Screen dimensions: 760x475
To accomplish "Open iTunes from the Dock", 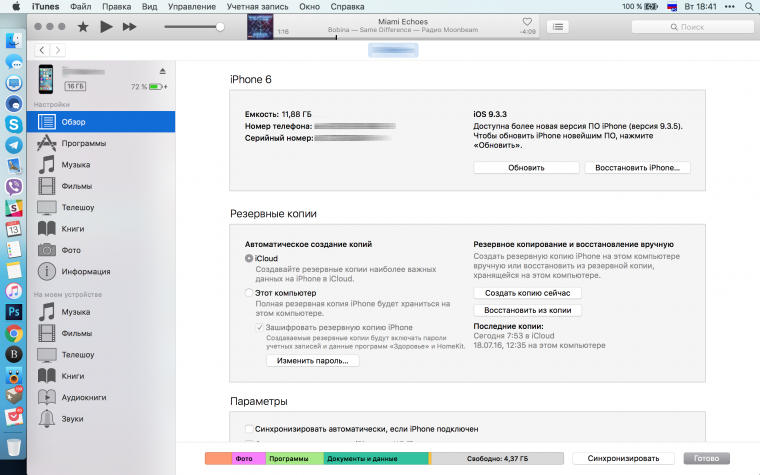I will click(14, 291).
